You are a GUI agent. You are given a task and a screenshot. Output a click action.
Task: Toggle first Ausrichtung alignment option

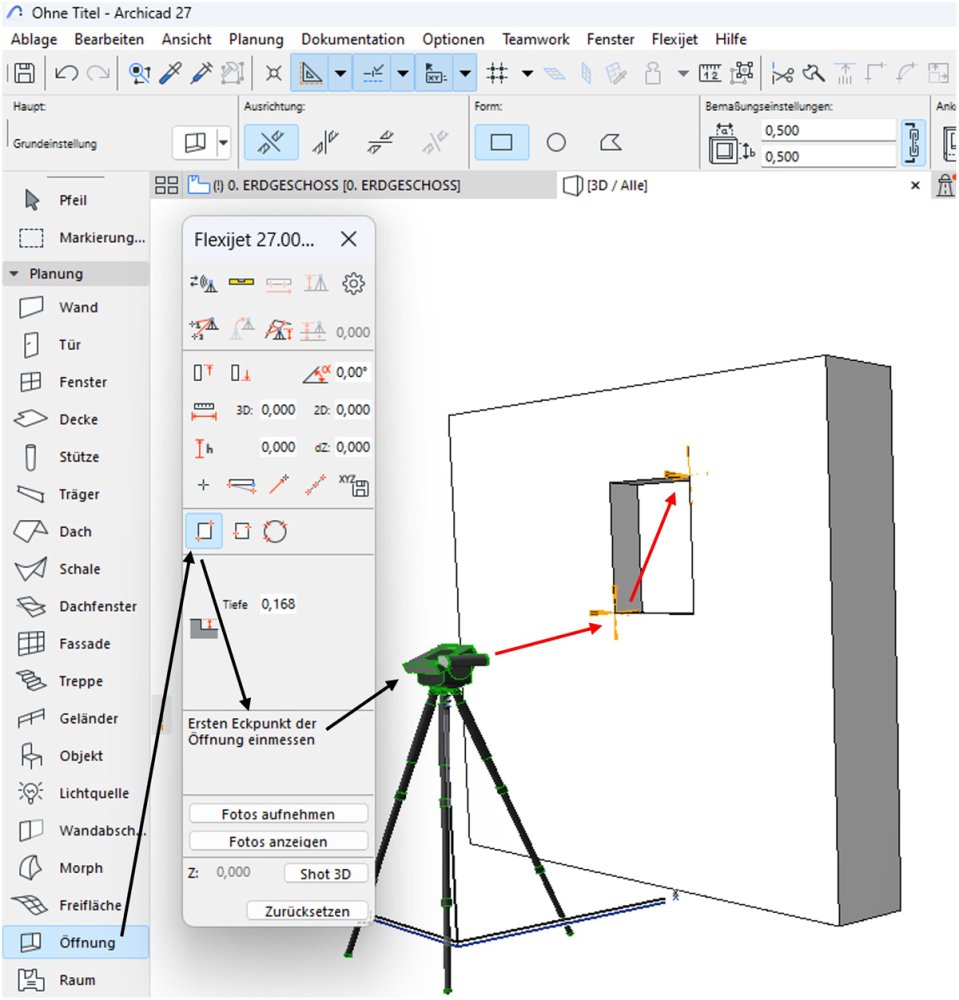tap(271, 142)
